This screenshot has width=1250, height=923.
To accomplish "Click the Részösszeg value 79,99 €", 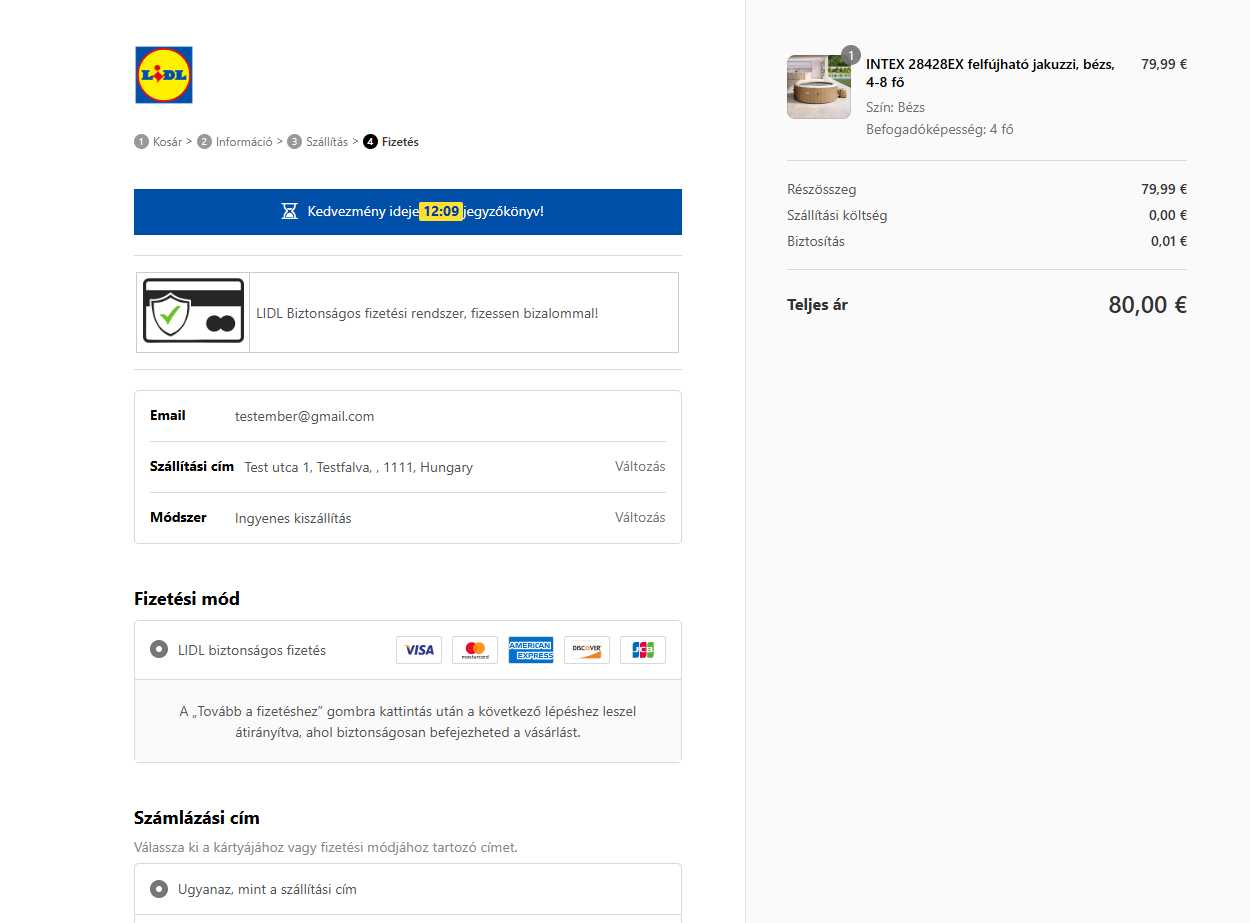I will (1164, 189).
